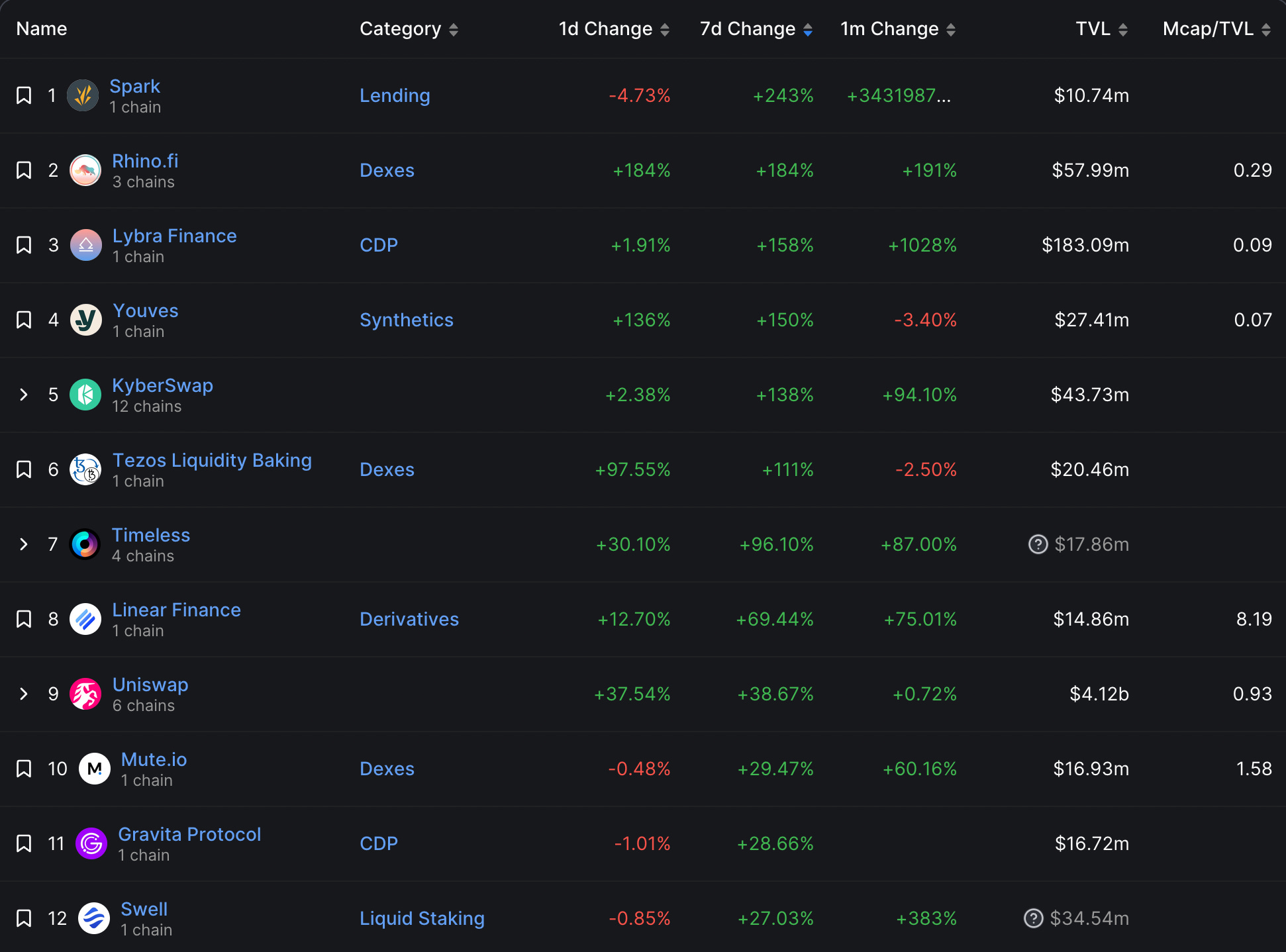This screenshot has height=952, width=1286.
Task: Open the Youves protocol page link
Action: click(146, 311)
